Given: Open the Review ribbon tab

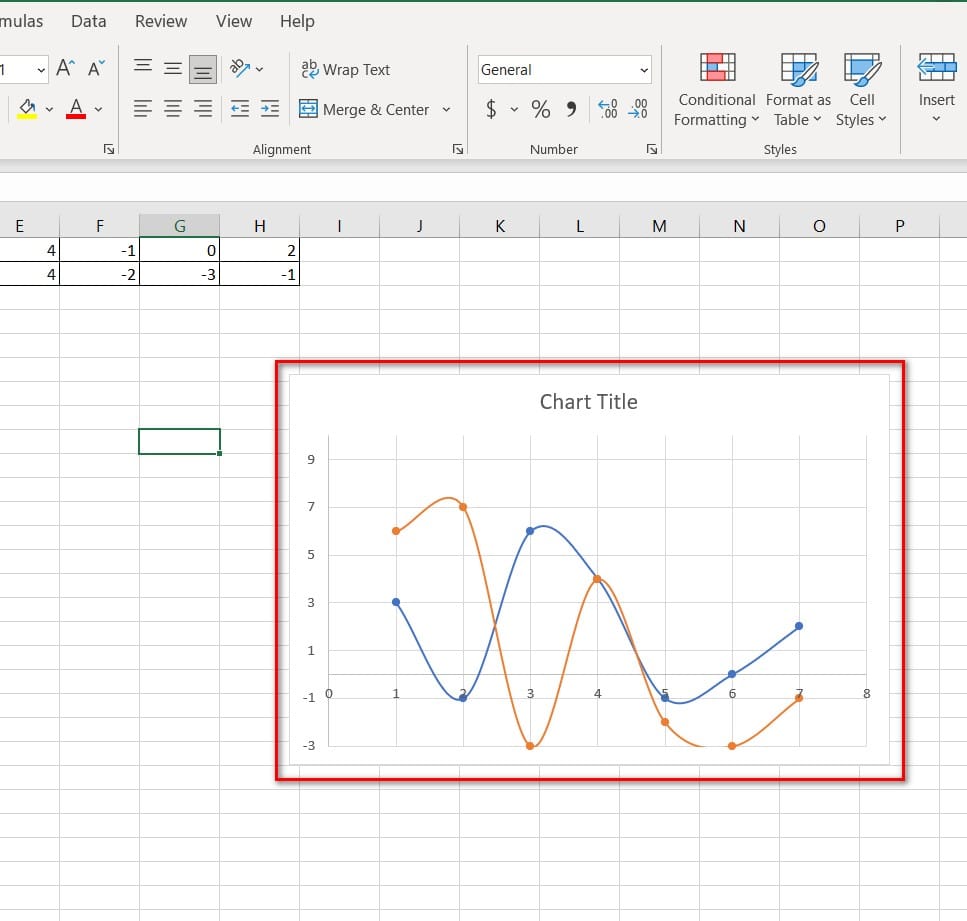Looking at the screenshot, I should pos(161,21).
